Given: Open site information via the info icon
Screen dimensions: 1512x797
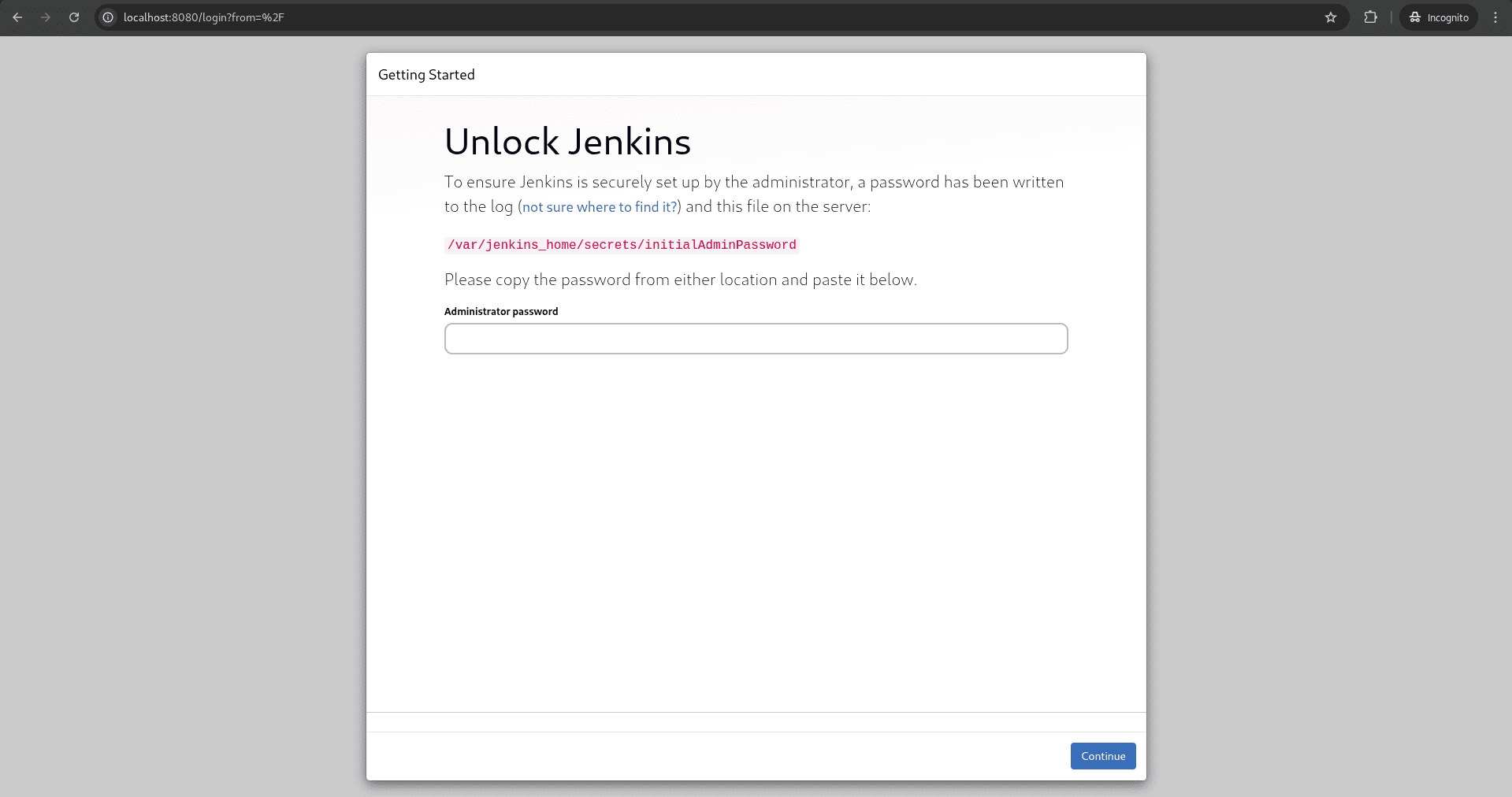Looking at the screenshot, I should click(x=107, y=17).
